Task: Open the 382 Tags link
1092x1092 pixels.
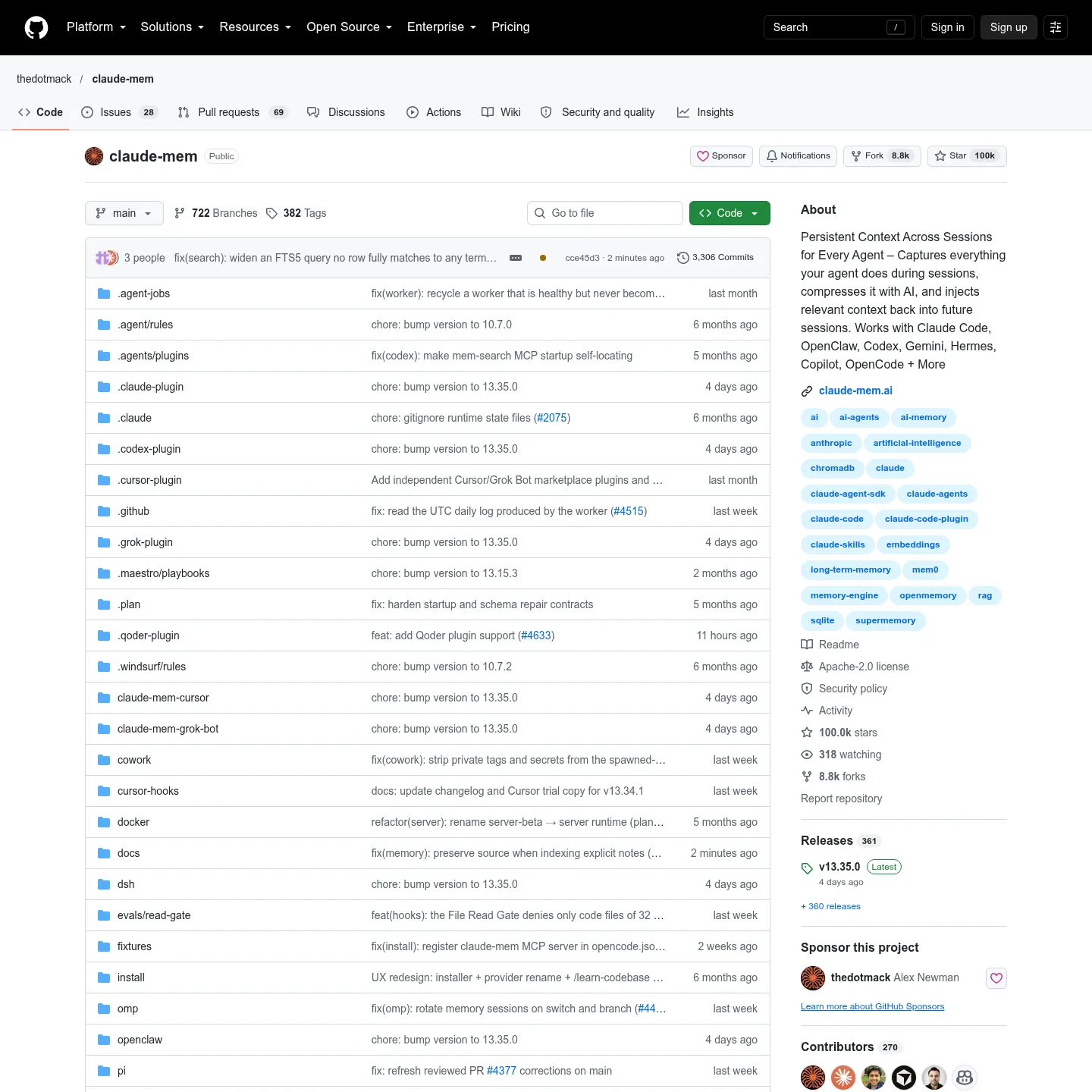Action: click(x=296, y=213)
